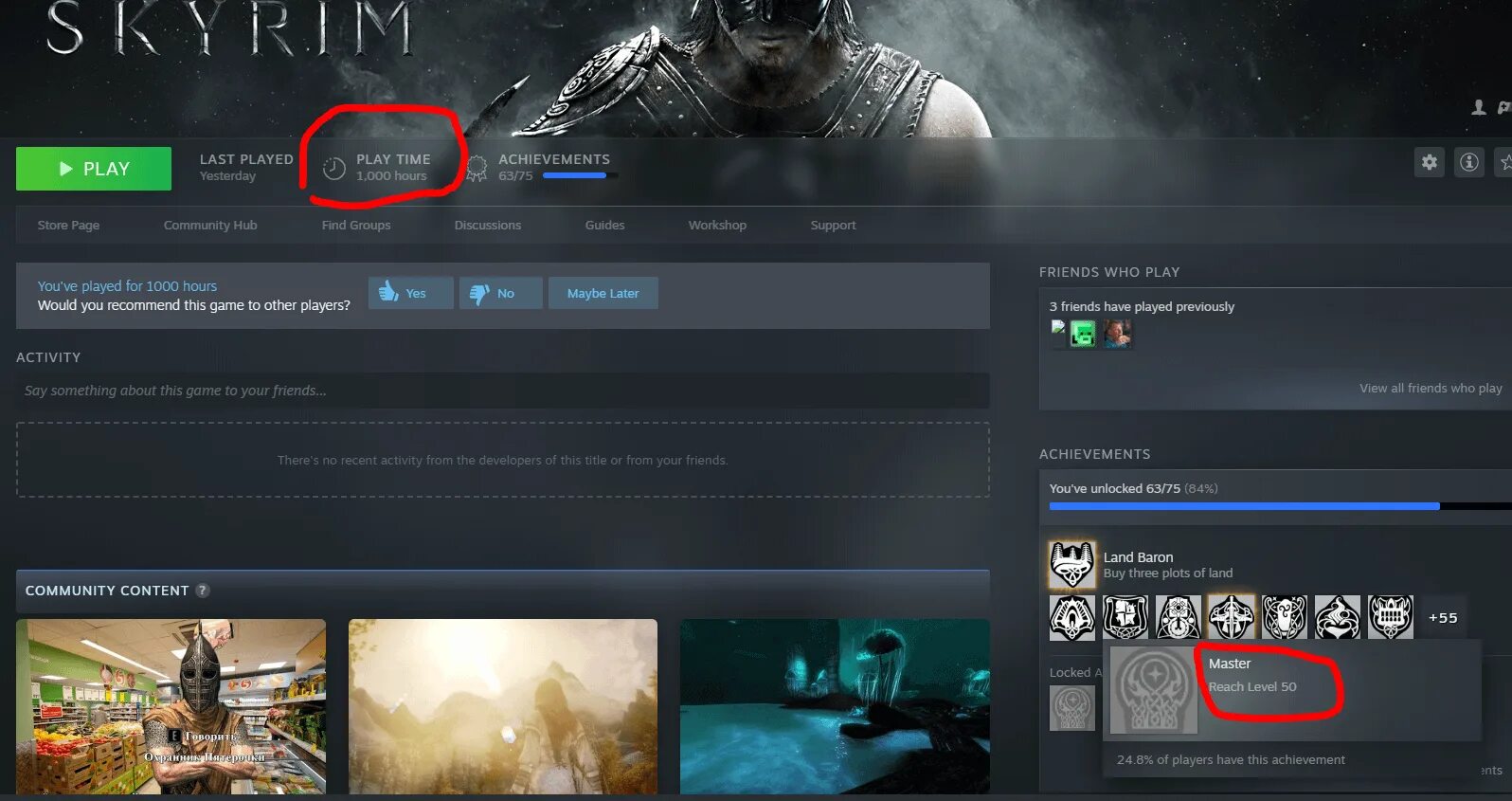Click the 'You've unlocked 63/75' text
The height and width of the screenshot is (801, 1512).
coord(1115,489)
